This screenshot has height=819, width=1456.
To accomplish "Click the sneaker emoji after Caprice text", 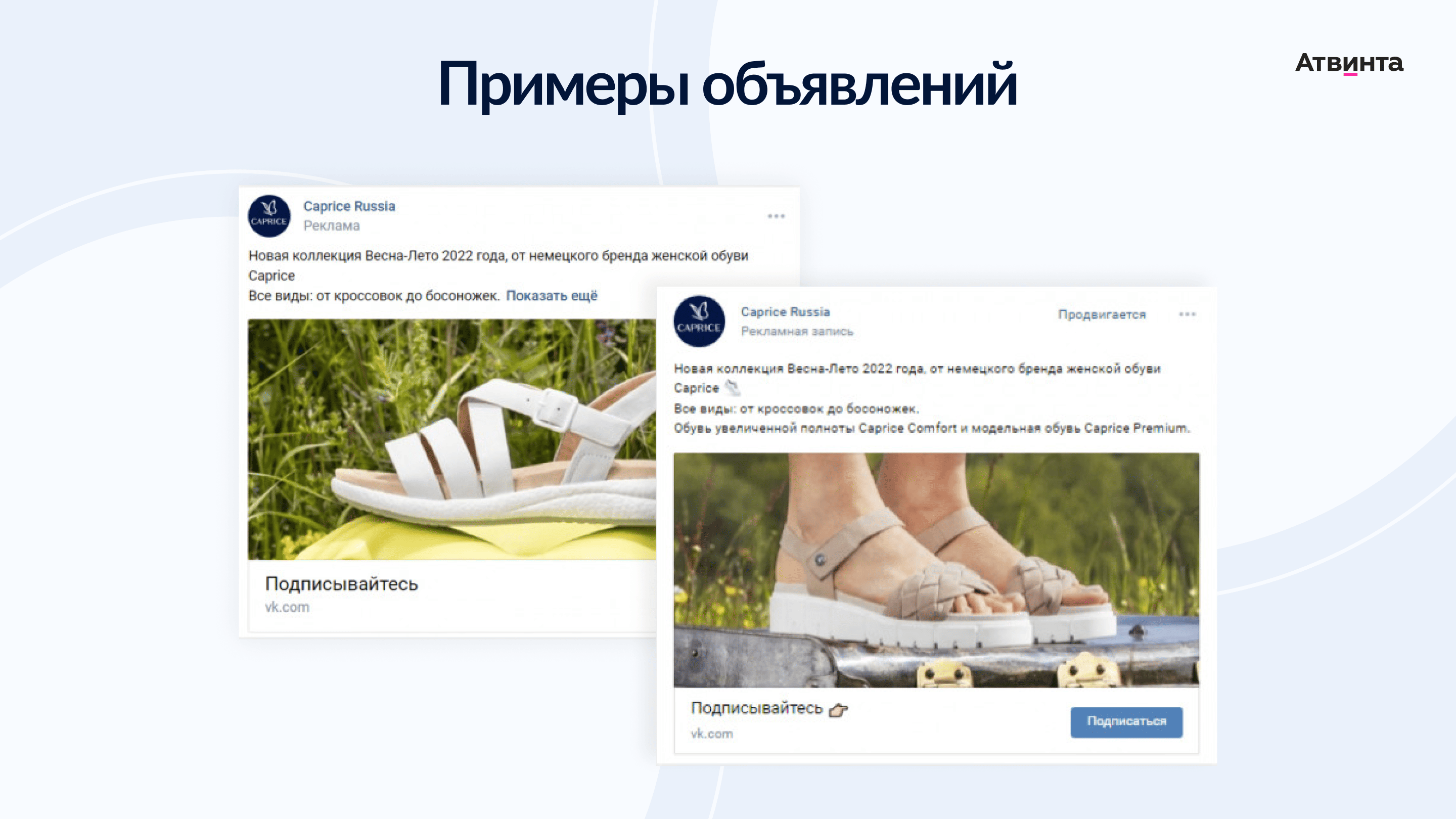I will 733,388.
